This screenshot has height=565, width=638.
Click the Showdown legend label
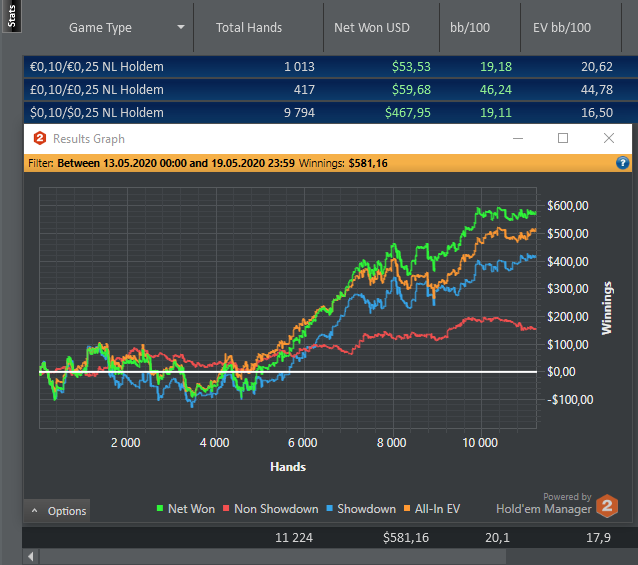coord(366,508)
